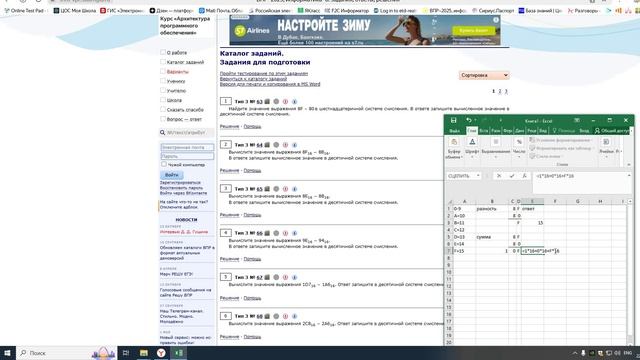Click the blue info icon on task 63

click(x=295, y=101)
